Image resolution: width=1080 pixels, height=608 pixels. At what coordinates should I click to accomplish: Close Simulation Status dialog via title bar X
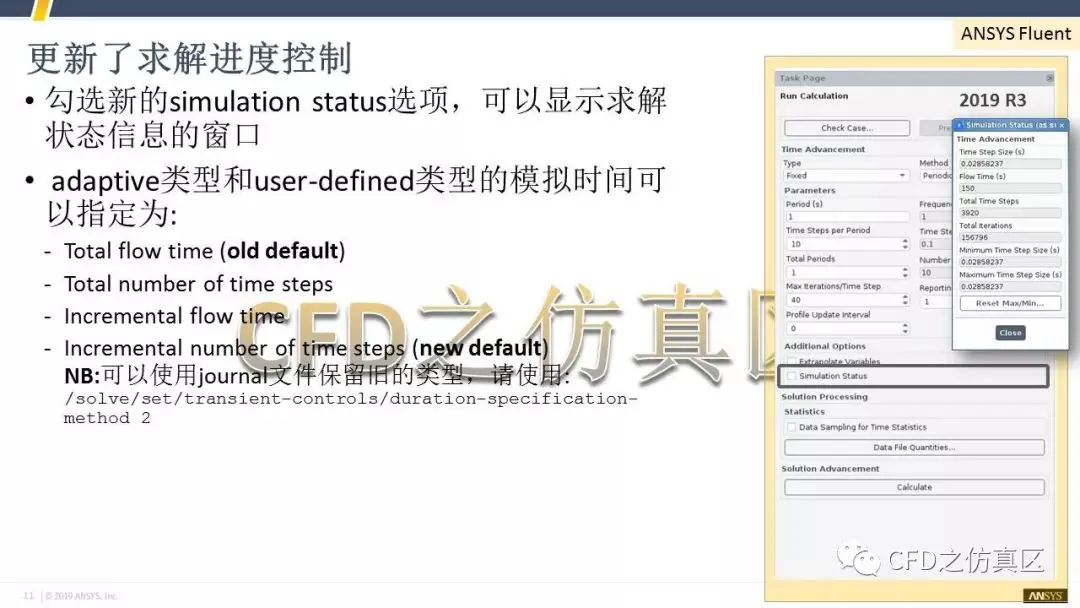point(1061,125)
